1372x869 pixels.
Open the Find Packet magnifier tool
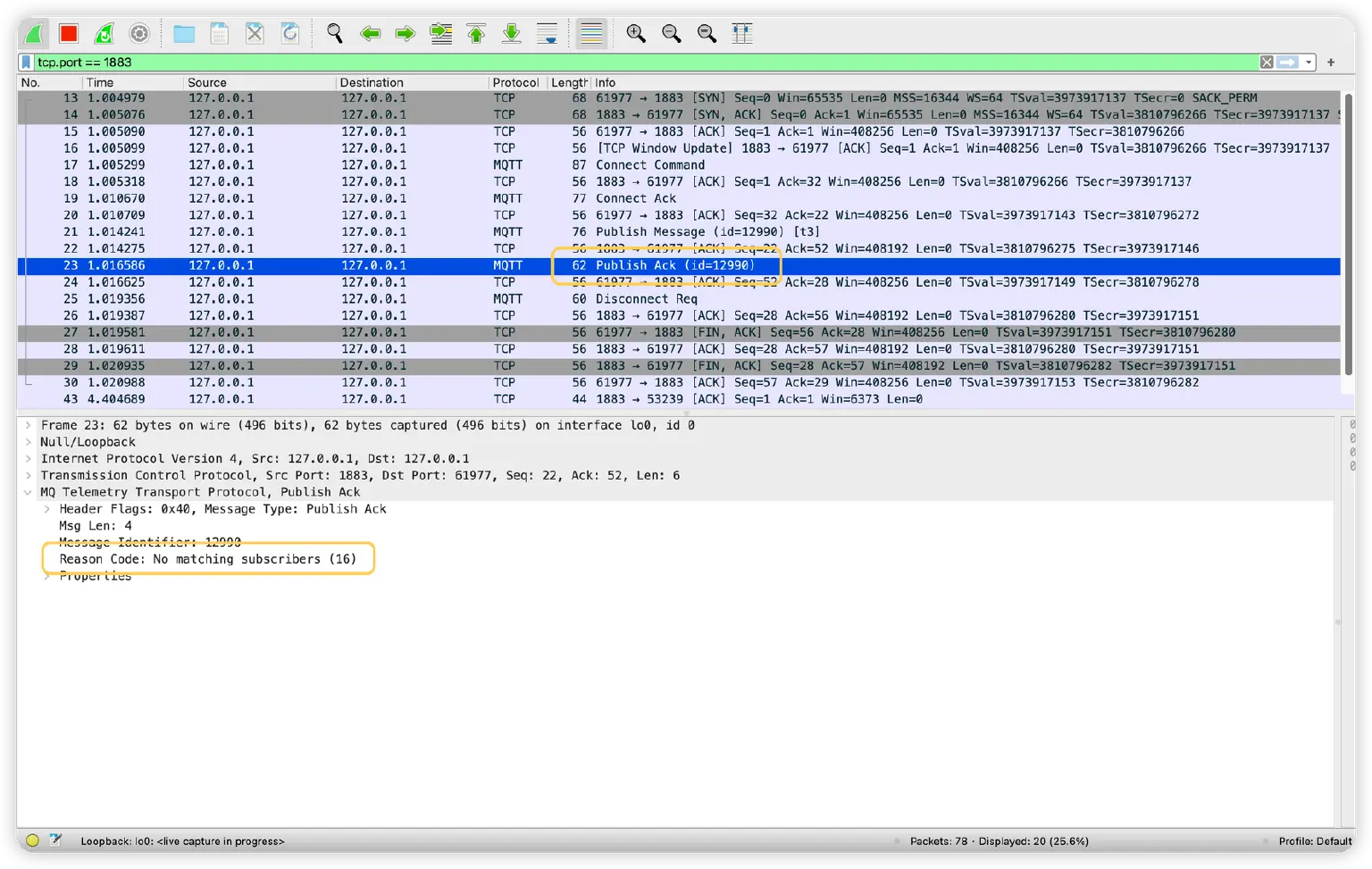pyautogui.click(x=335, y=32)
